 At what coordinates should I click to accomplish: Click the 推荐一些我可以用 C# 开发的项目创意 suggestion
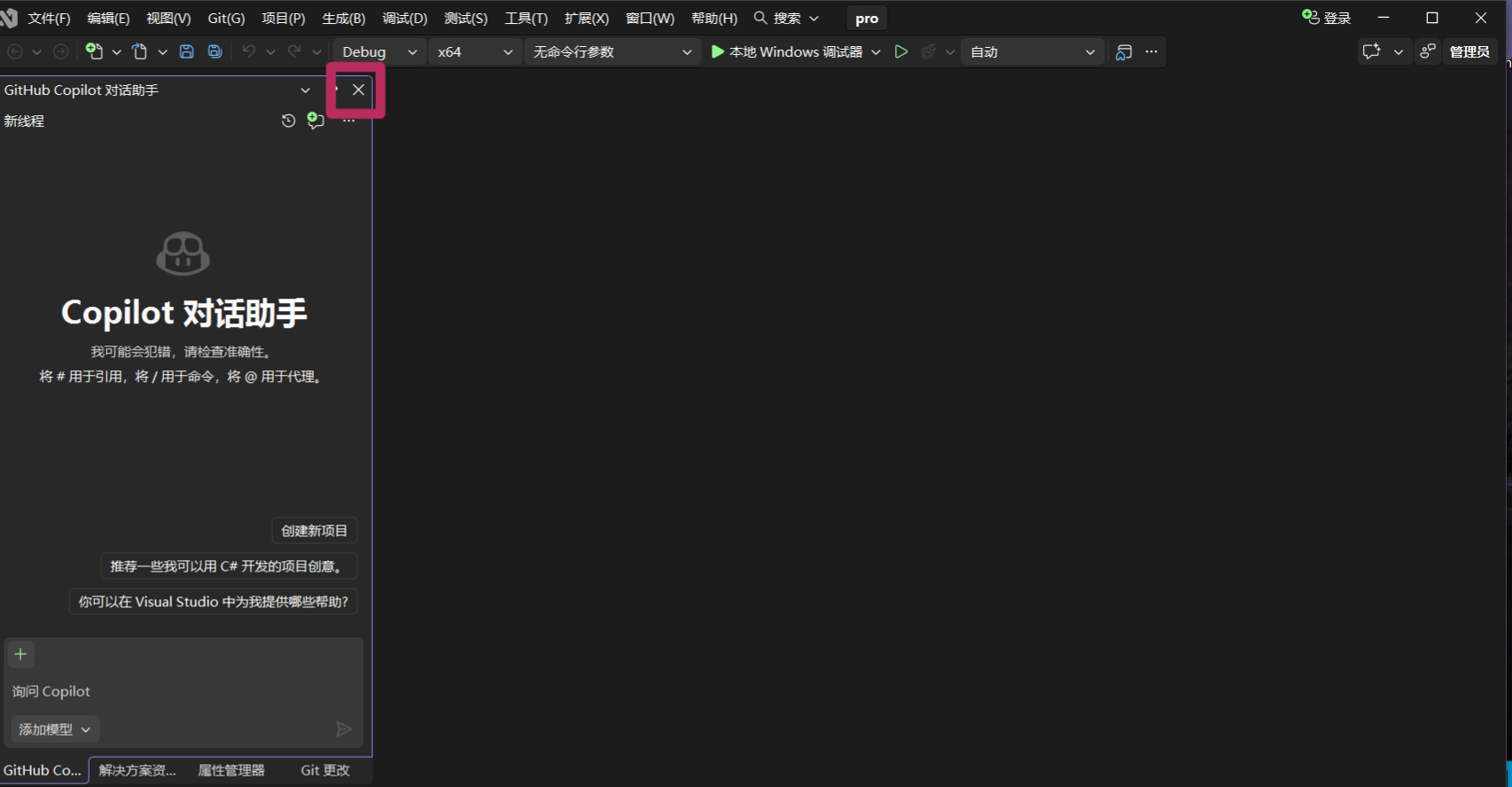tap(229, 566)
